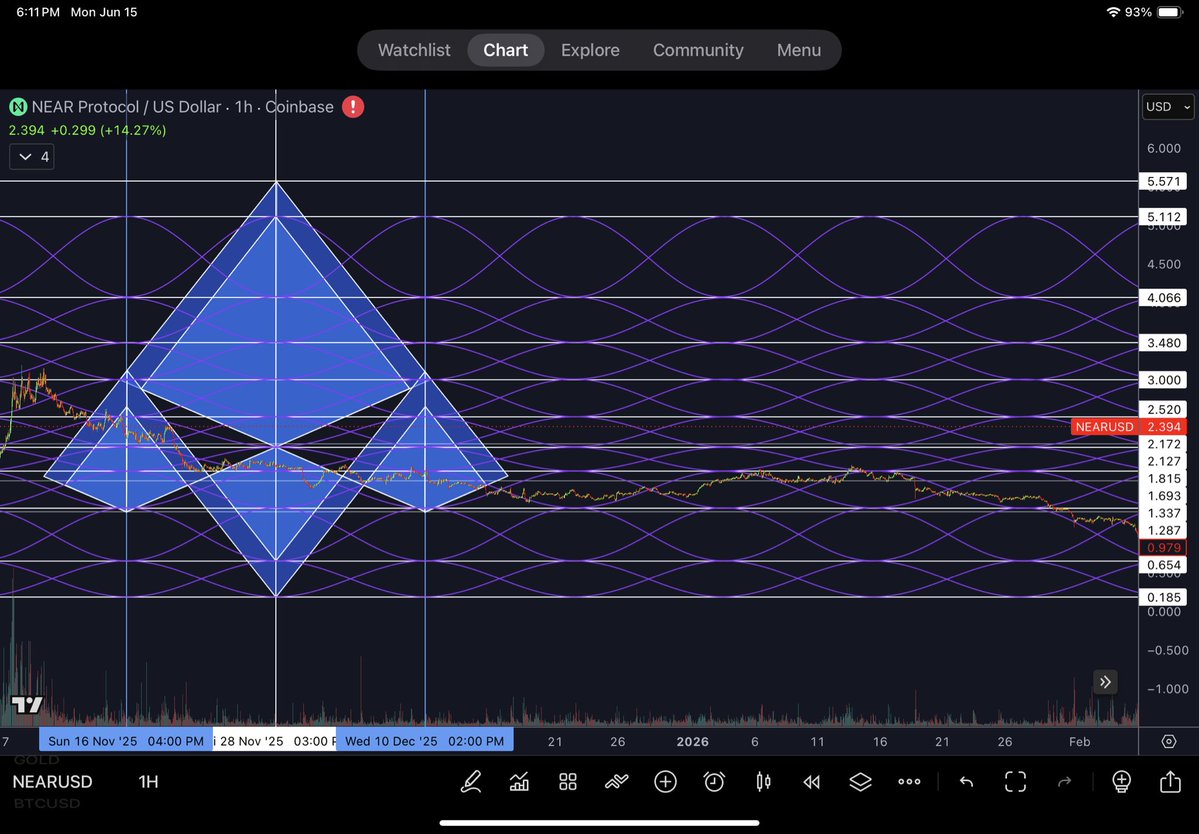Select the 3.480 price level label

point(1163,343)
